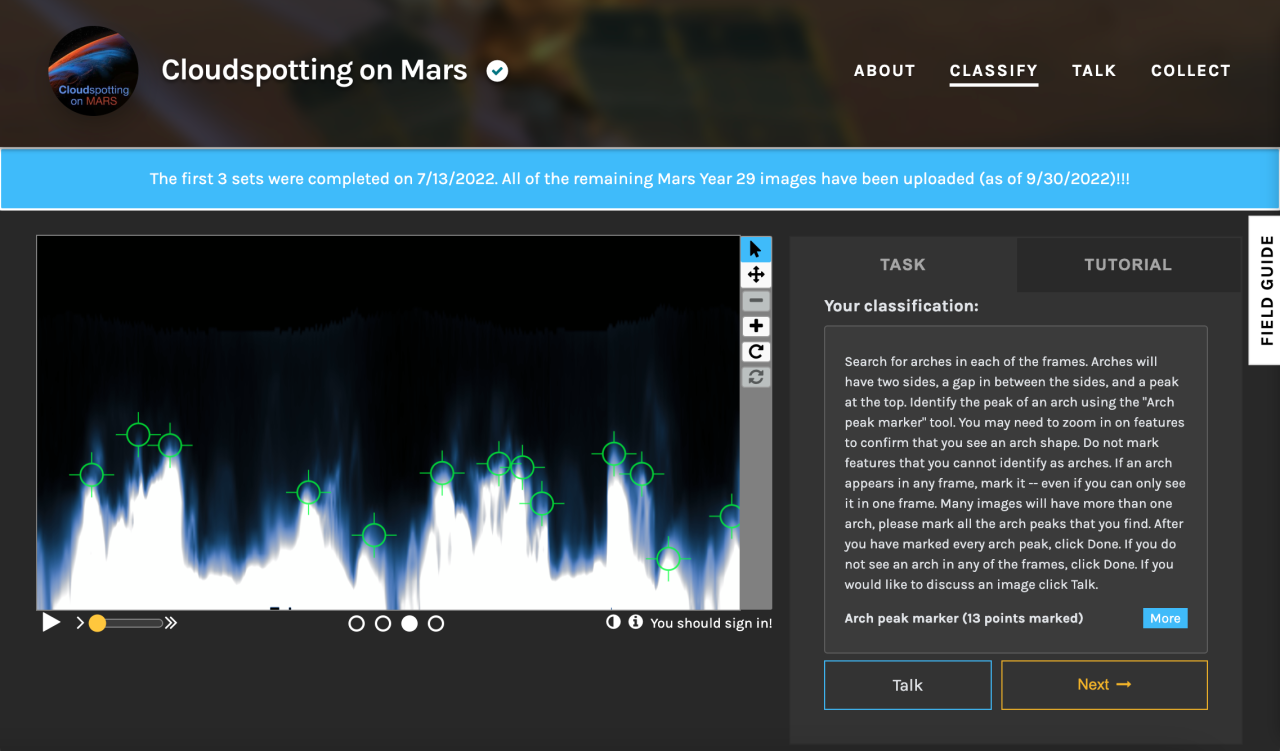Viewport: 1280px width, 751px height.
Task: Switch to the TUTORIAL tab
Action: click(x=1128, y=264)
